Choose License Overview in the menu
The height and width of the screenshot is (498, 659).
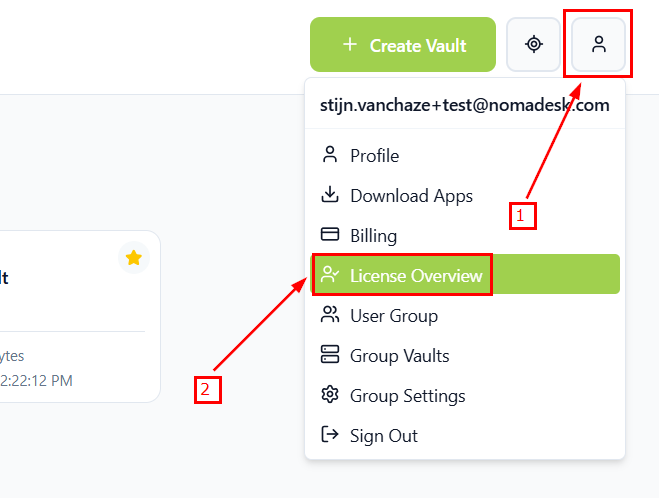pos(415,276)
